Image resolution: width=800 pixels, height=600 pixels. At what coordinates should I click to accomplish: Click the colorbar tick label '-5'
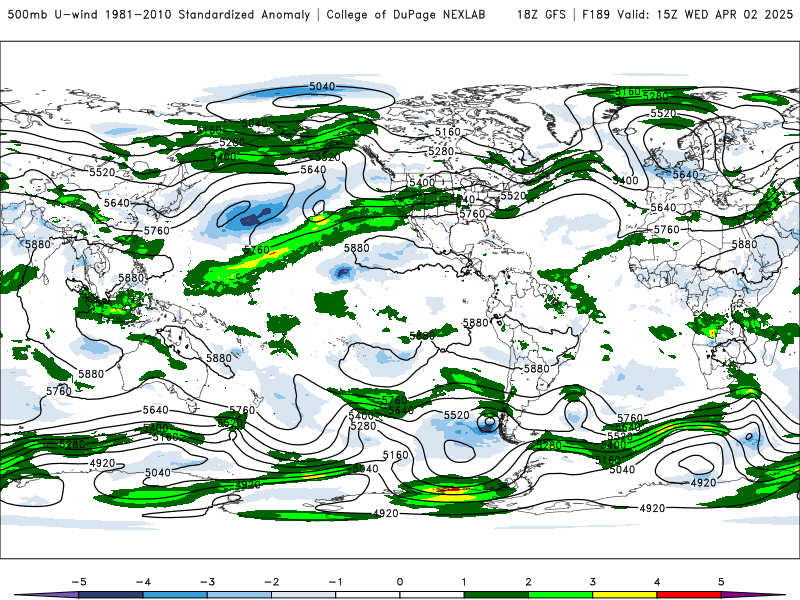click(79, 582)
